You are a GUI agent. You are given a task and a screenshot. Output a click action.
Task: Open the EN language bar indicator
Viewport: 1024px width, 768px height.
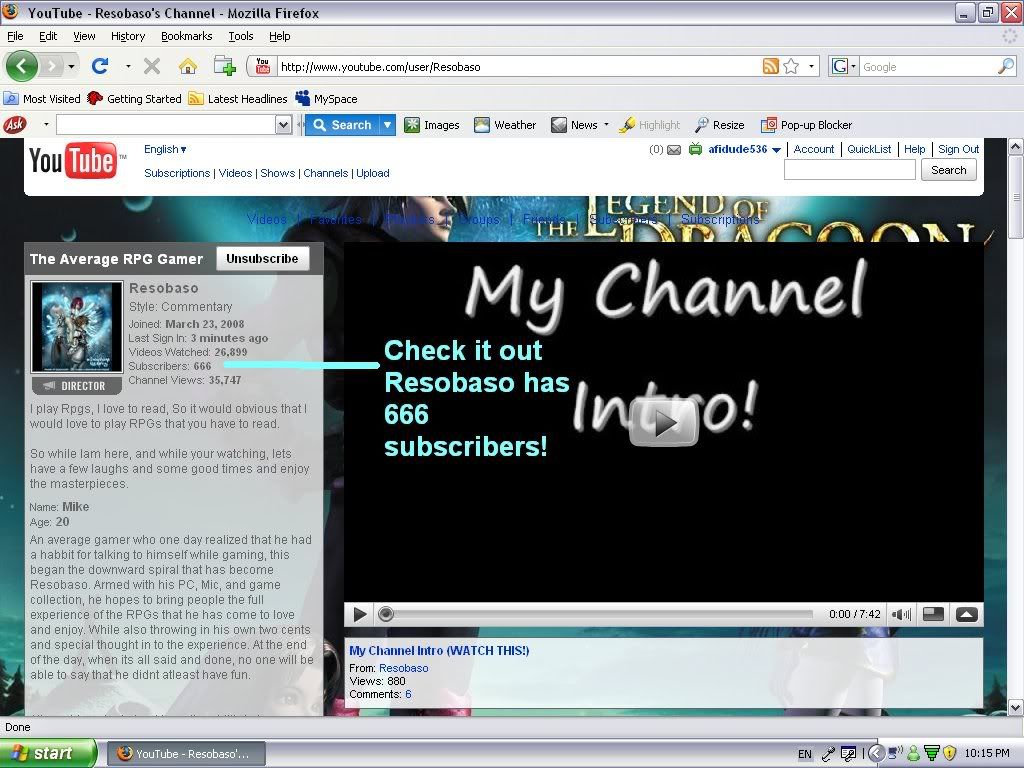805,754
